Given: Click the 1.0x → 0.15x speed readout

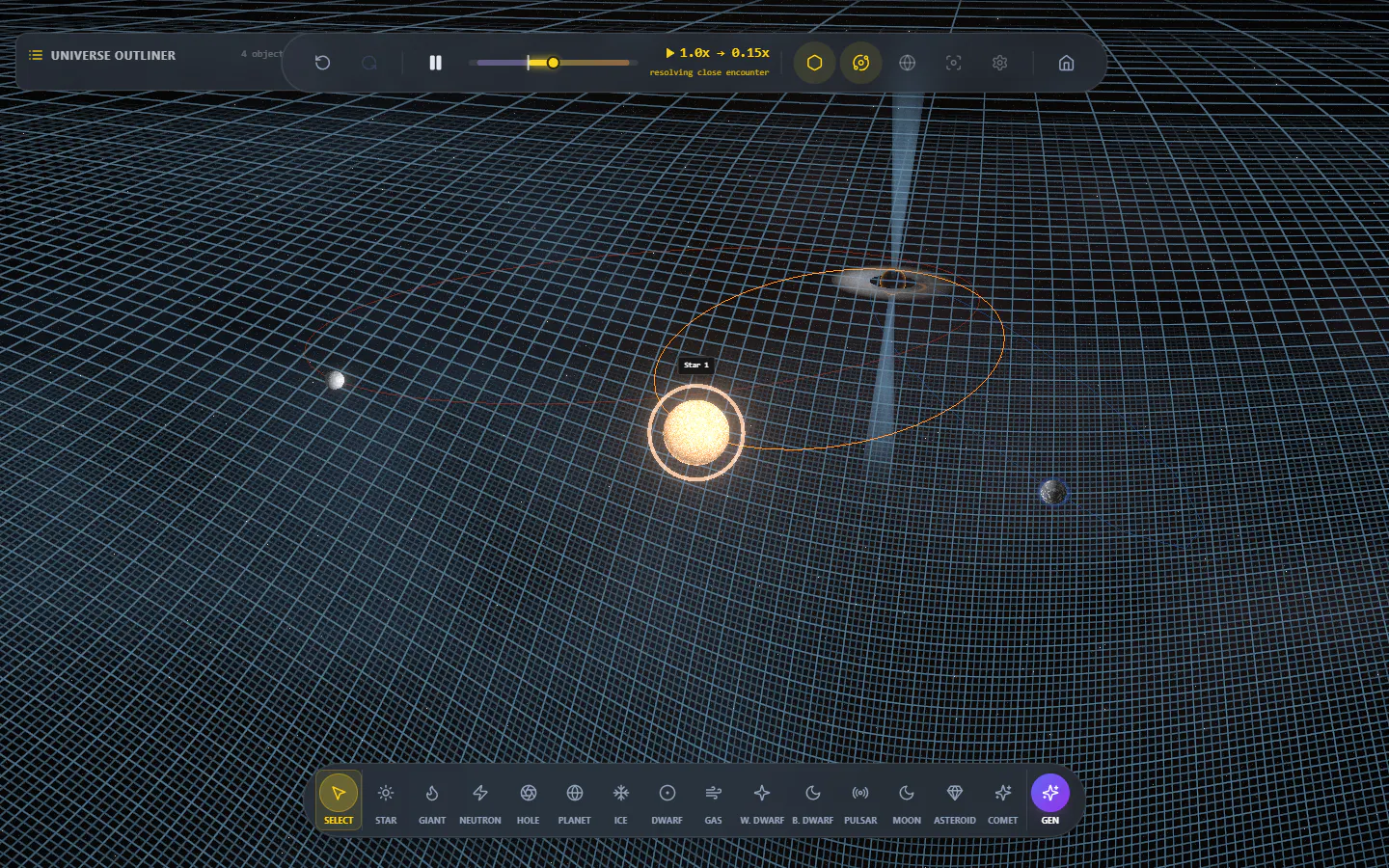Looking at the screenshot, I should click(x=718, y=53).
